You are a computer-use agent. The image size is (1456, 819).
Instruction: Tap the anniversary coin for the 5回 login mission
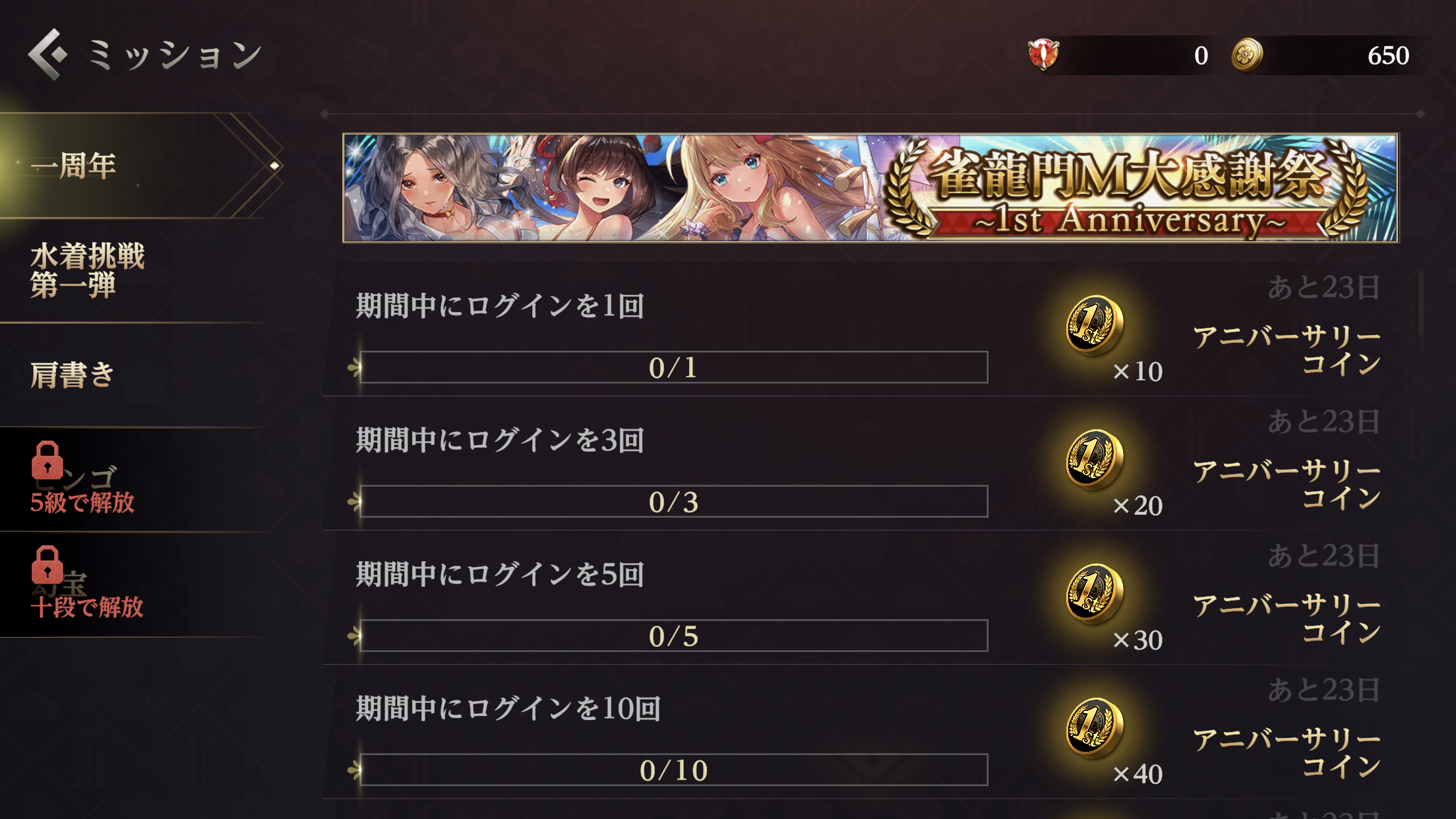click(1094, 593)
